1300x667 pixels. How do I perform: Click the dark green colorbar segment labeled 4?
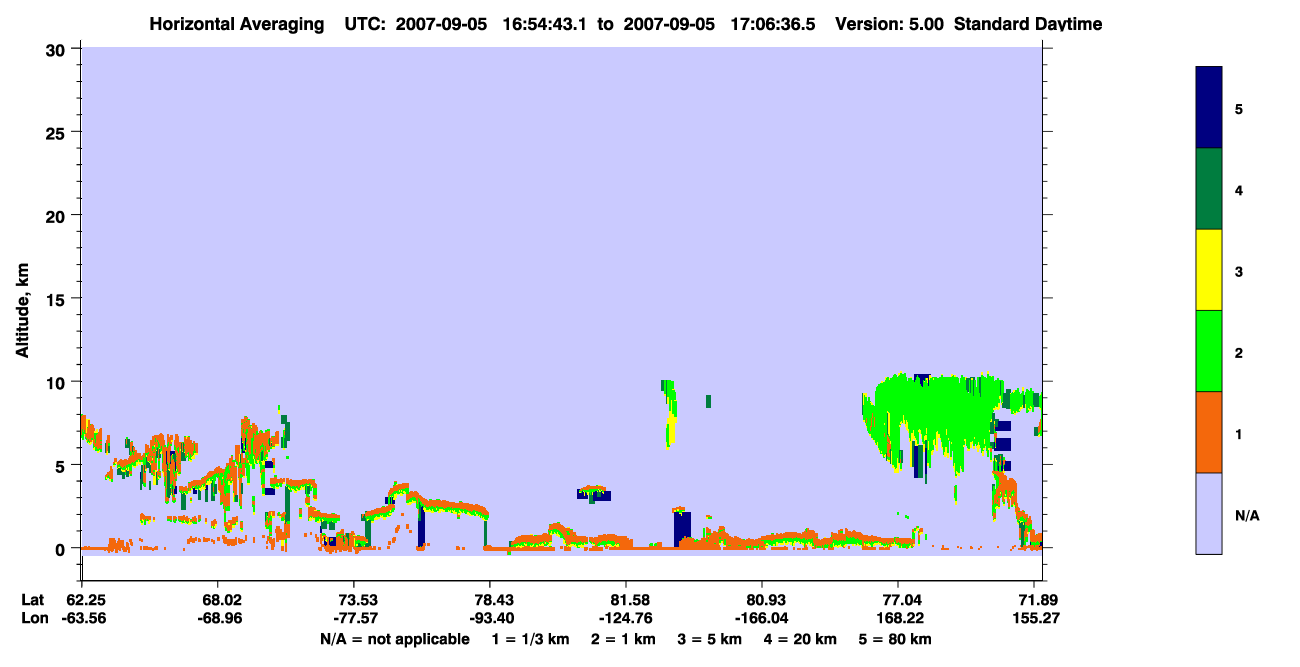pyautogui.click(x=1209, y=189)
